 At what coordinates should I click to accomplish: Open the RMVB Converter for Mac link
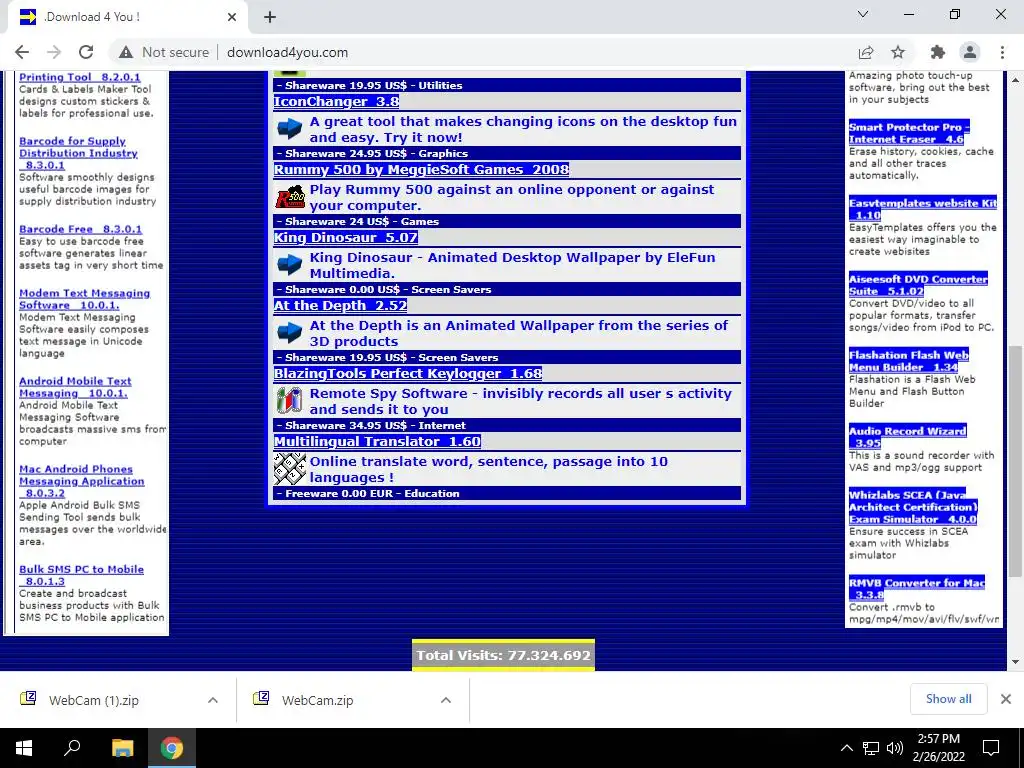pos(916,588)
